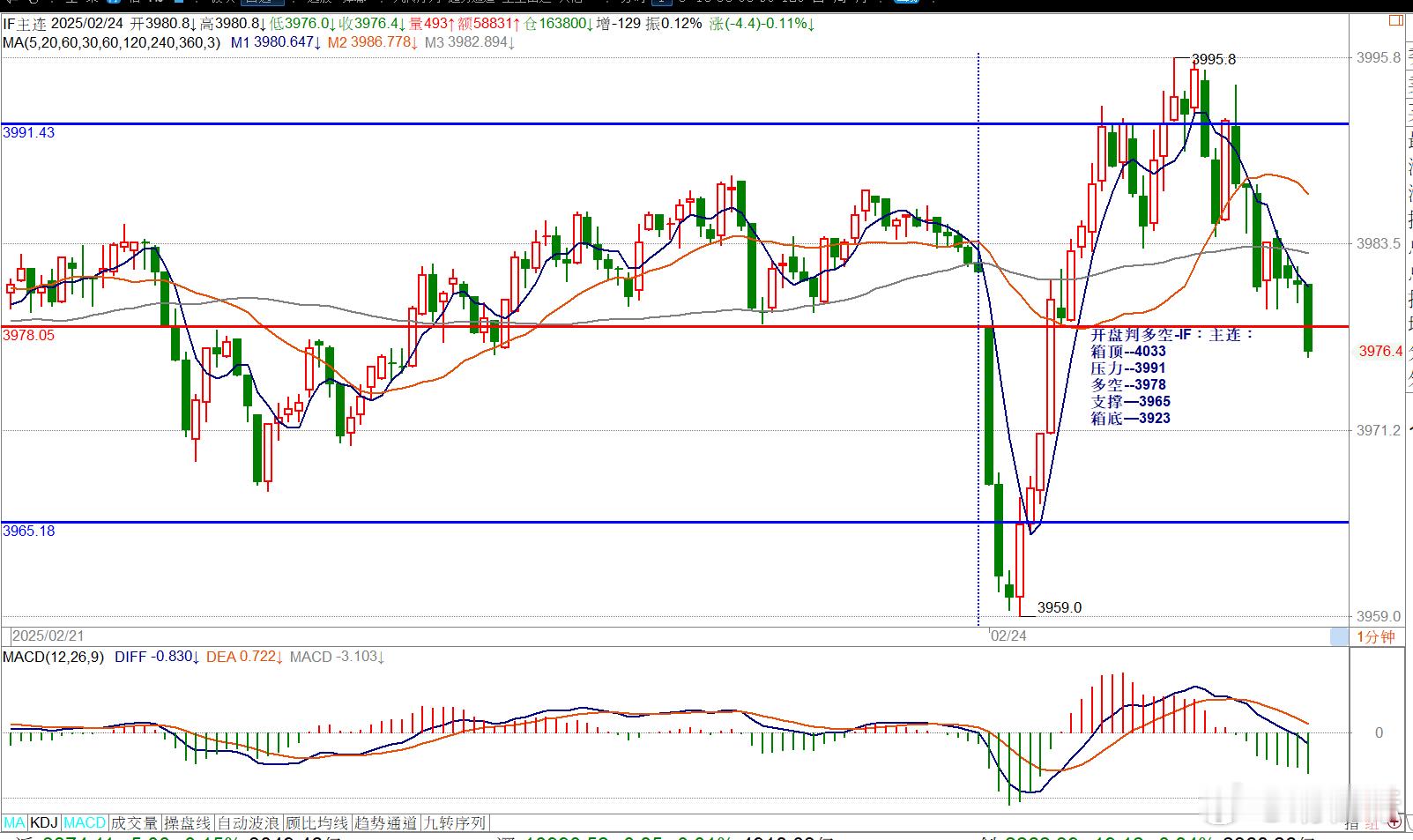This screenshot has height=840, width=1413.
Task: Click the 3959.0 low price marker
Action: tap(1060, 607)
